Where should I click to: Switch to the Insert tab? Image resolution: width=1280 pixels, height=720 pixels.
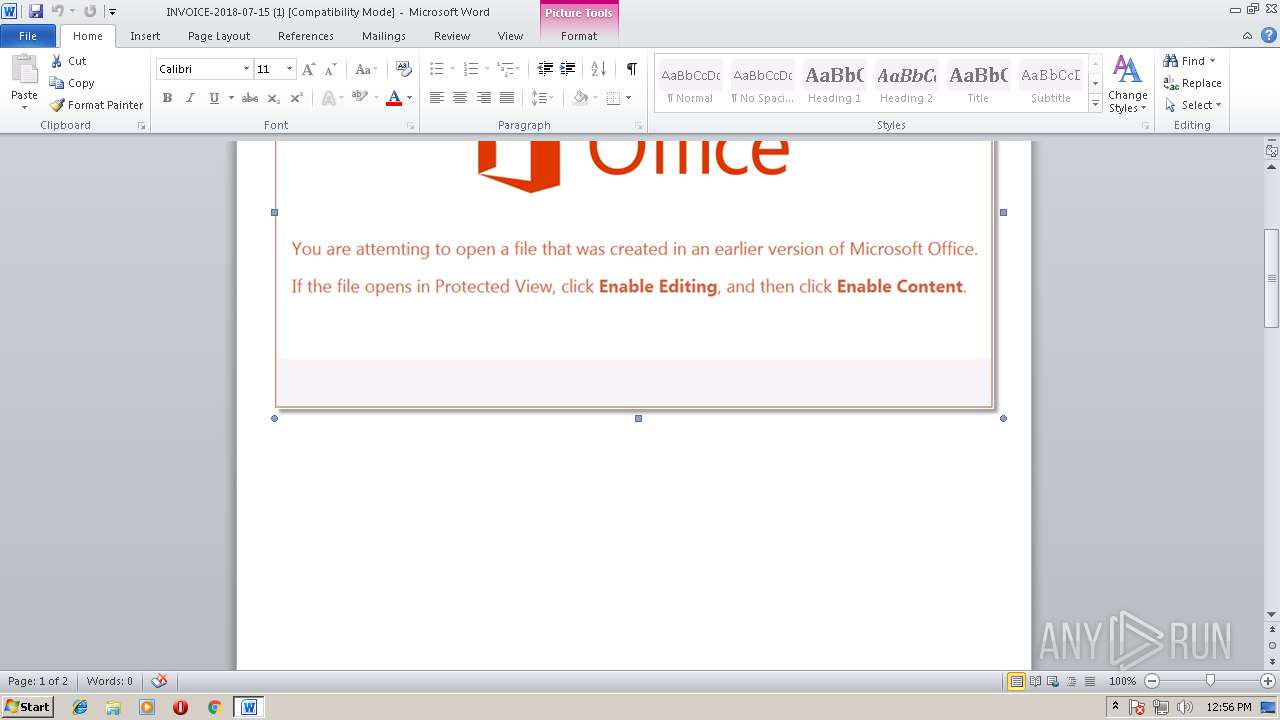[145, 35]
